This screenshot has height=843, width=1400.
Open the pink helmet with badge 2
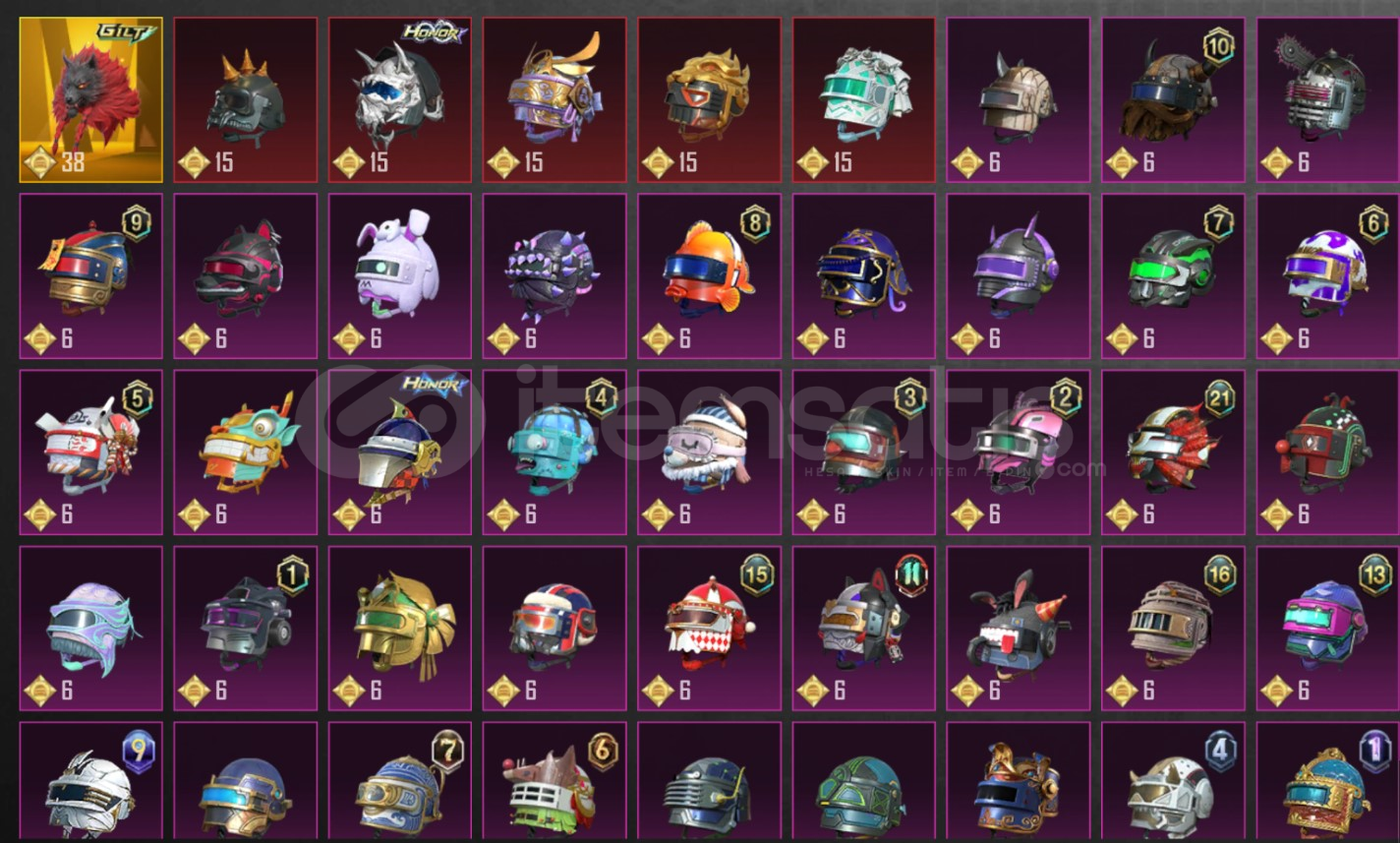[1019, 452]
